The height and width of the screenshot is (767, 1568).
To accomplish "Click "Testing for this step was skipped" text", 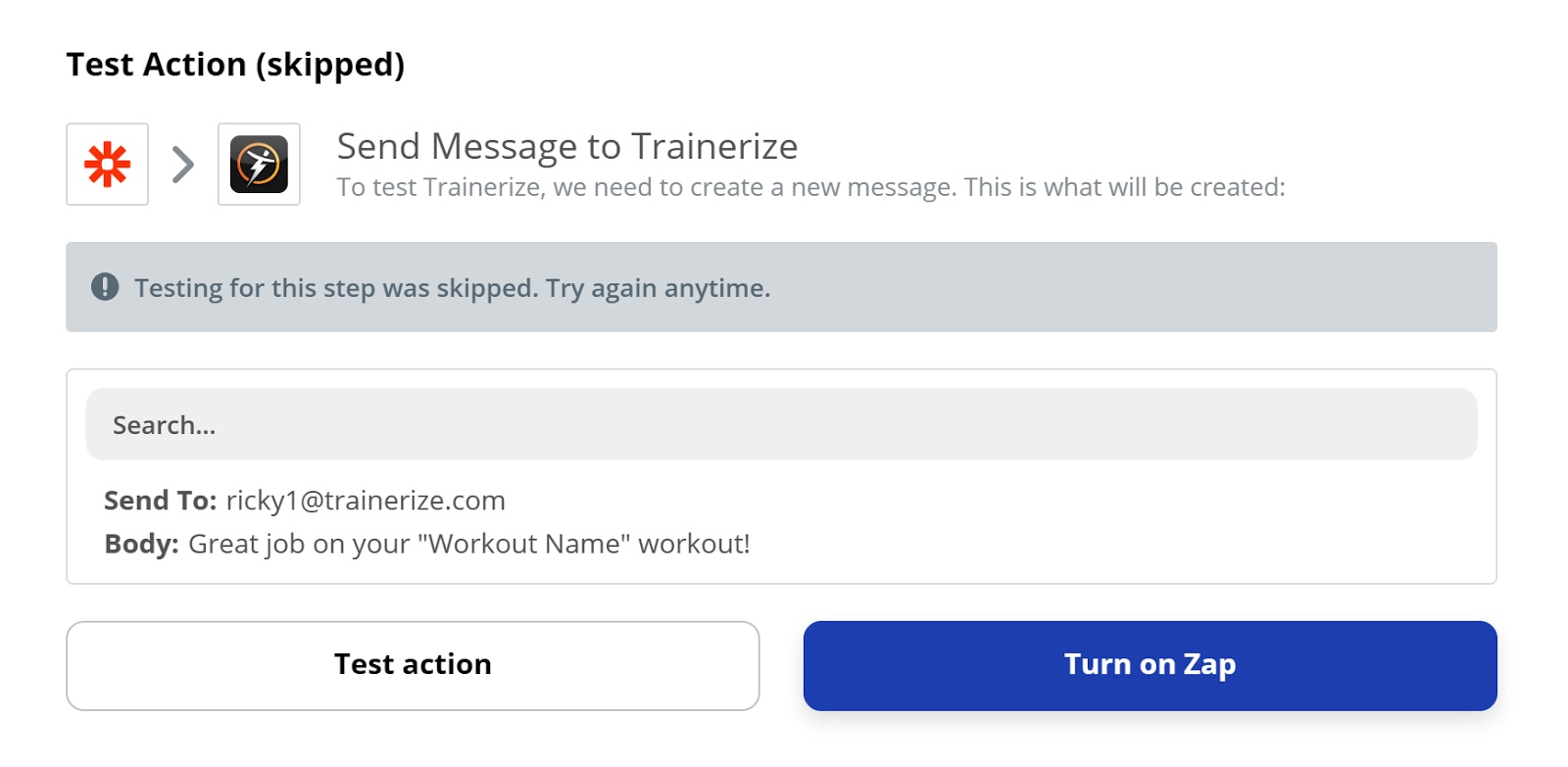I will [x=336, y=288].
